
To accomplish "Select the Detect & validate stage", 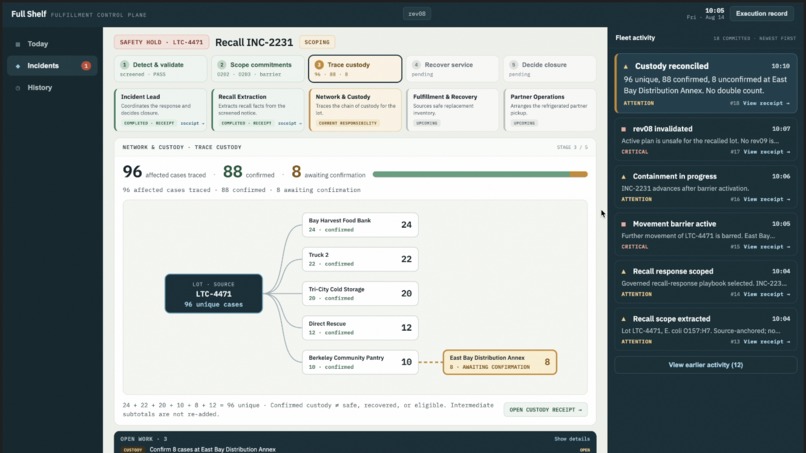I will [160, 69].
